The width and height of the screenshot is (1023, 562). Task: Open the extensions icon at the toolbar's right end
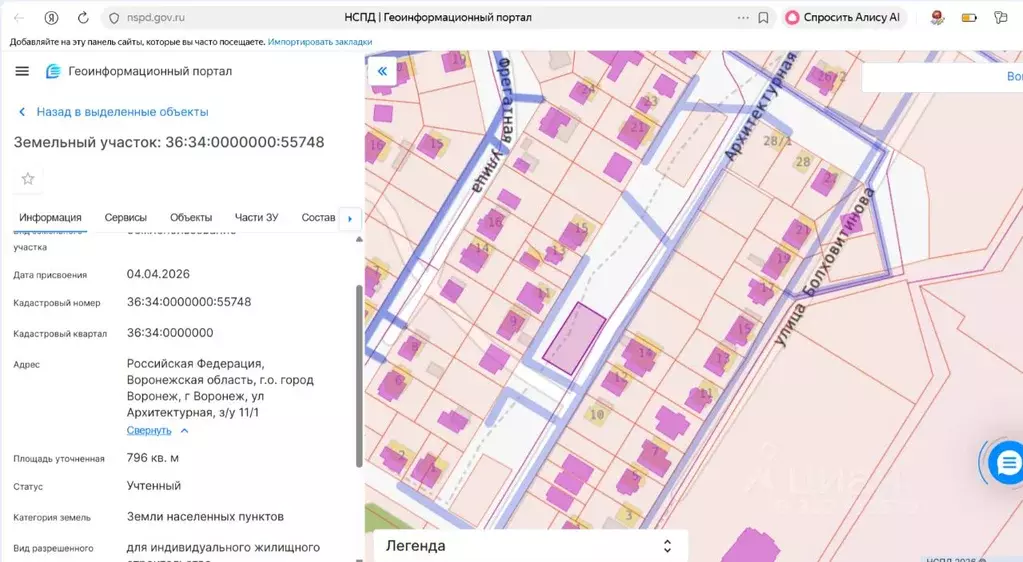pyautogui.click(x=1000, y=18)
